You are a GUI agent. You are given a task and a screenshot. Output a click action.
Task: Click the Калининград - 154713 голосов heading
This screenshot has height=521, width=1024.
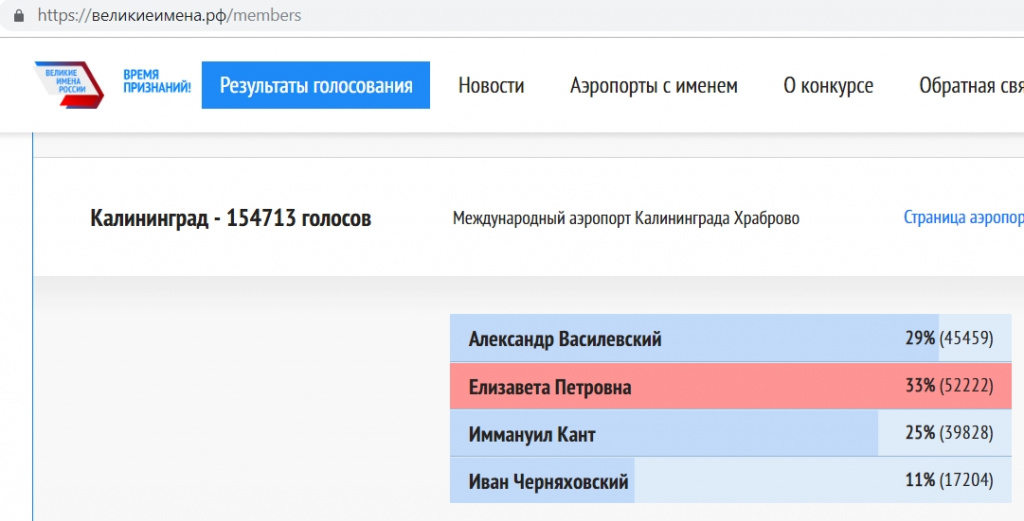point(231,218)
